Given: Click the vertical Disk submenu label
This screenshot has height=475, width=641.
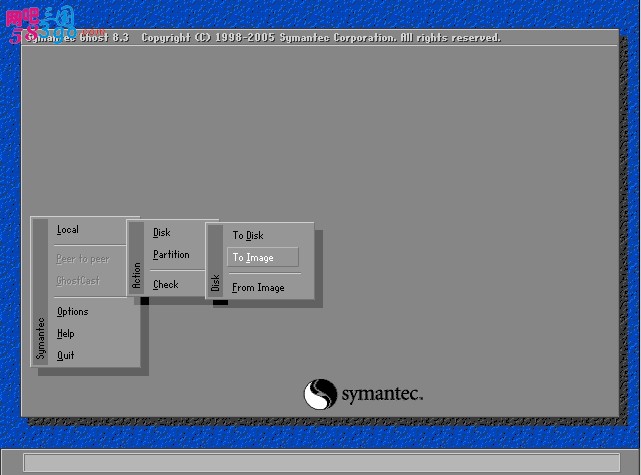Looking at the screenshot, I should point(215,283).
